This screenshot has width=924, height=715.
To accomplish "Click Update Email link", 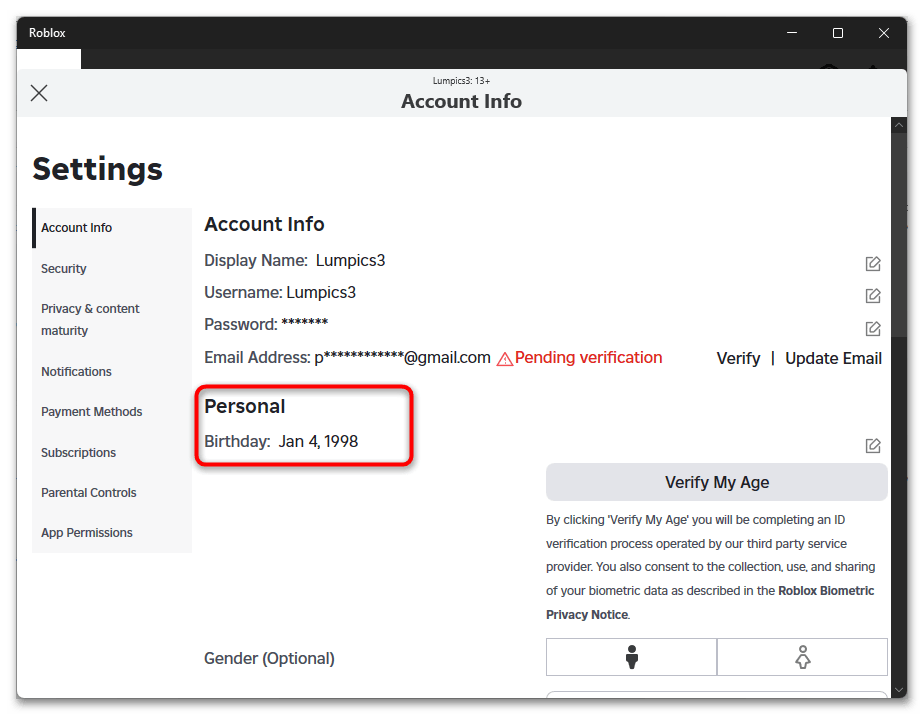I will point(833,358).
